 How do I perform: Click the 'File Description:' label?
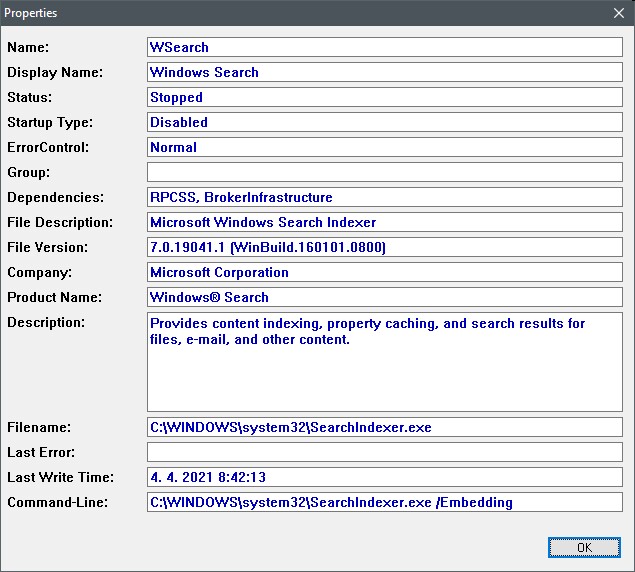pyautogui.click(x=60, y=222)
